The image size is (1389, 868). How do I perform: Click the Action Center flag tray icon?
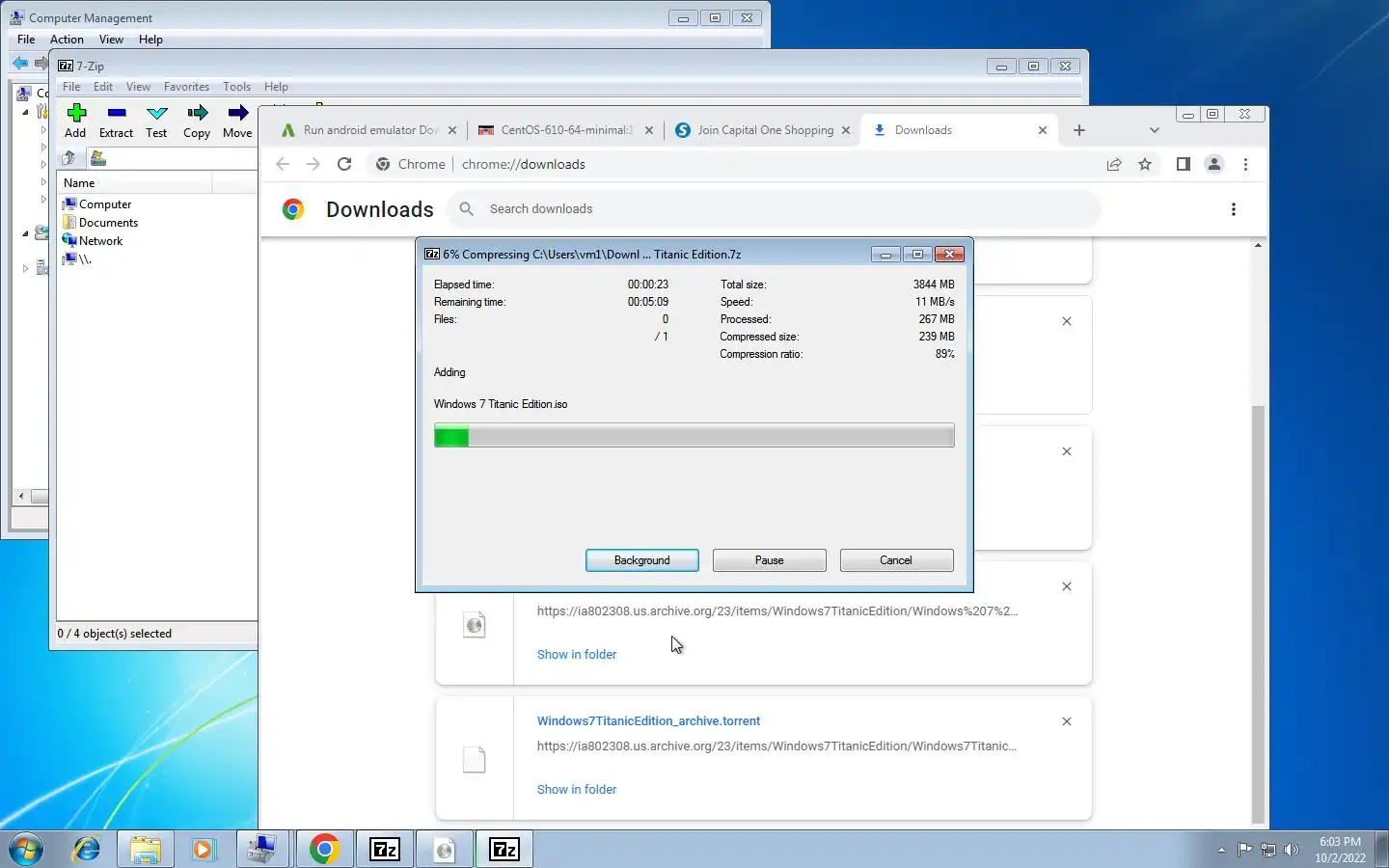[x=1245, y=850]
